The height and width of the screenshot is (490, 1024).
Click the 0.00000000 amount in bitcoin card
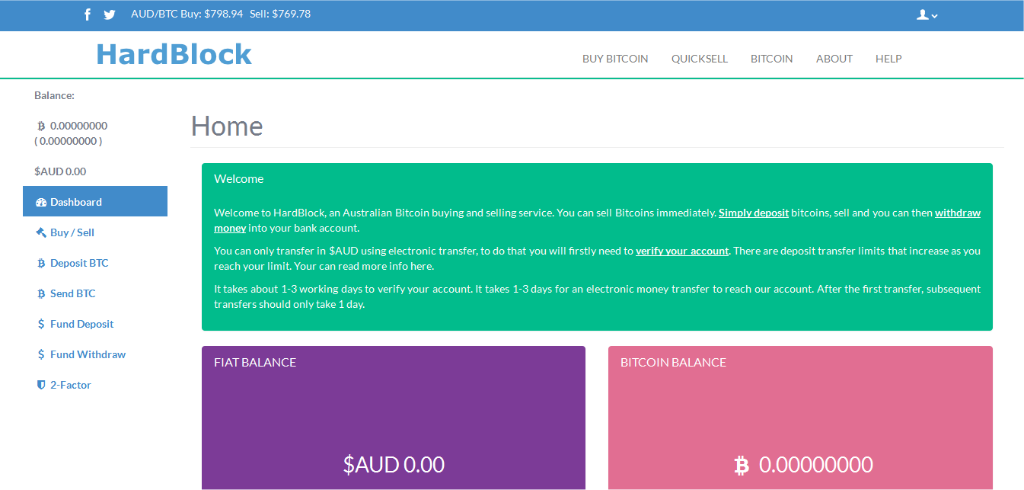pyautogui.click(x=816, y=465)
